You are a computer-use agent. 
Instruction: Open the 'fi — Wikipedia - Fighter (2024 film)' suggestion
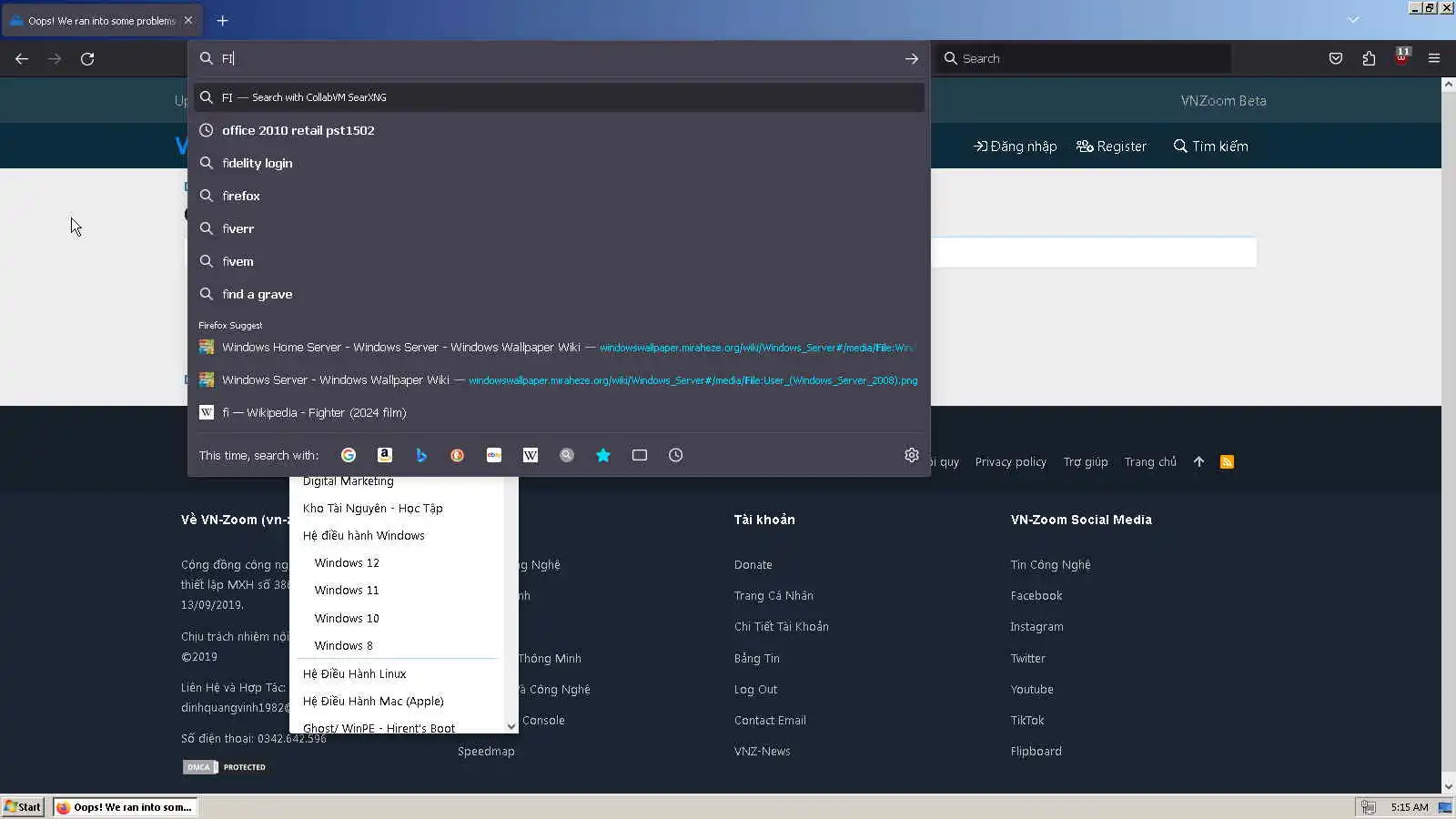pos(559,412)
